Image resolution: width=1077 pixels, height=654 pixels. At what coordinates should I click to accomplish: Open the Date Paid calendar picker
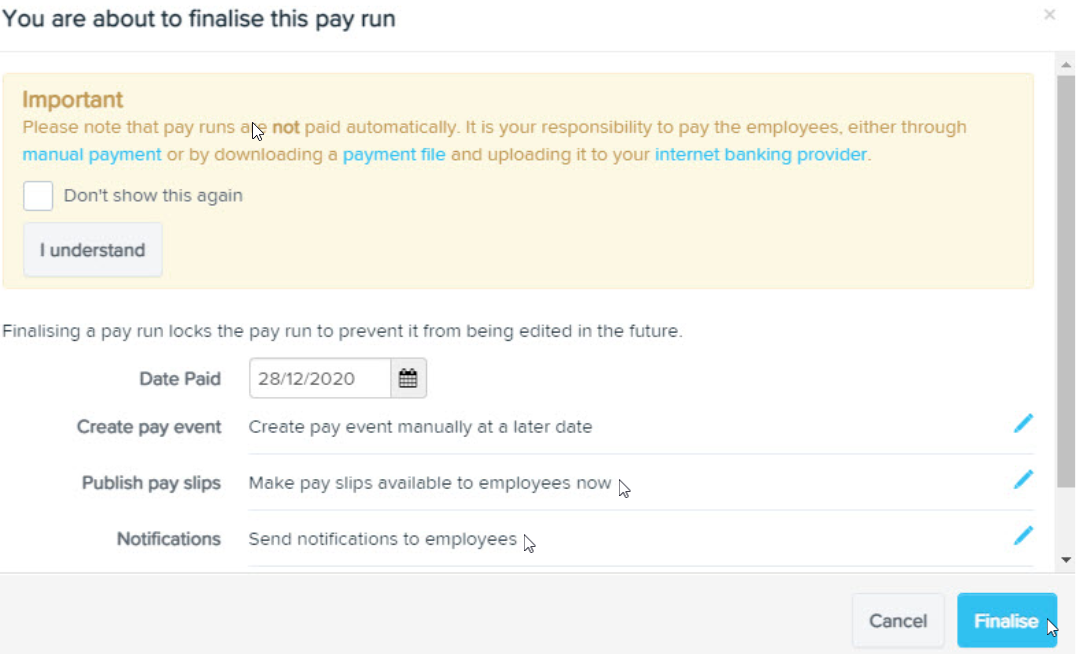click(x=408, y=378)
